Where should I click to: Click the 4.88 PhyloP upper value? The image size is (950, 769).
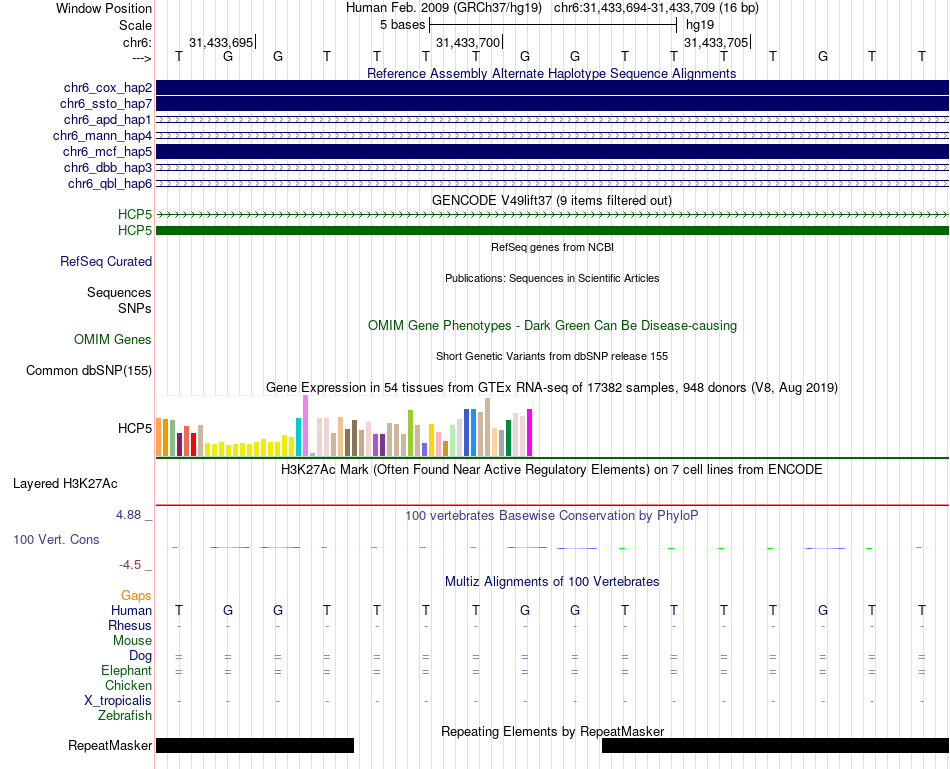pos(128,515)
